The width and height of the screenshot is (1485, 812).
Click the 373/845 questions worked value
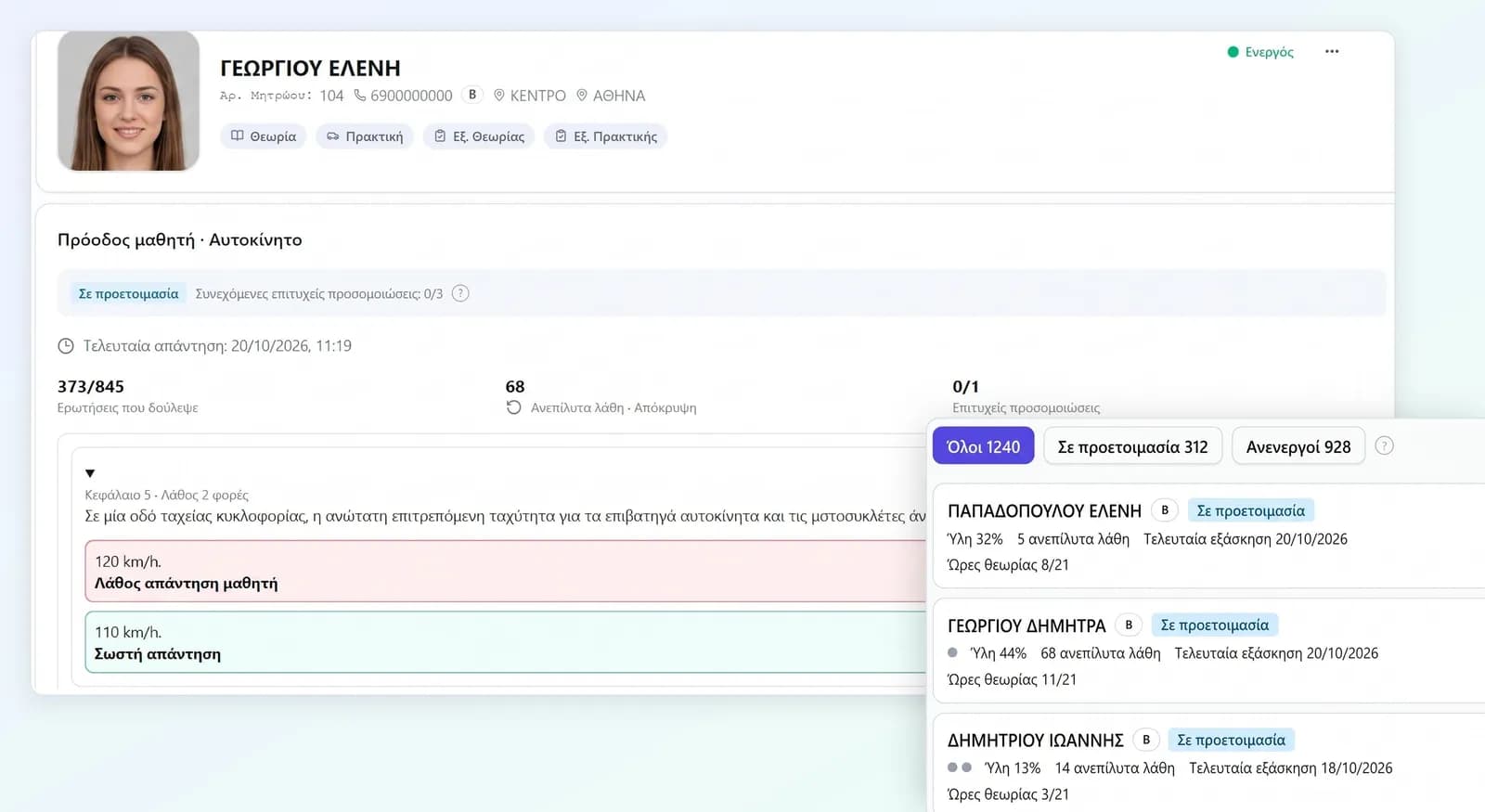click(x=91, y=386)
